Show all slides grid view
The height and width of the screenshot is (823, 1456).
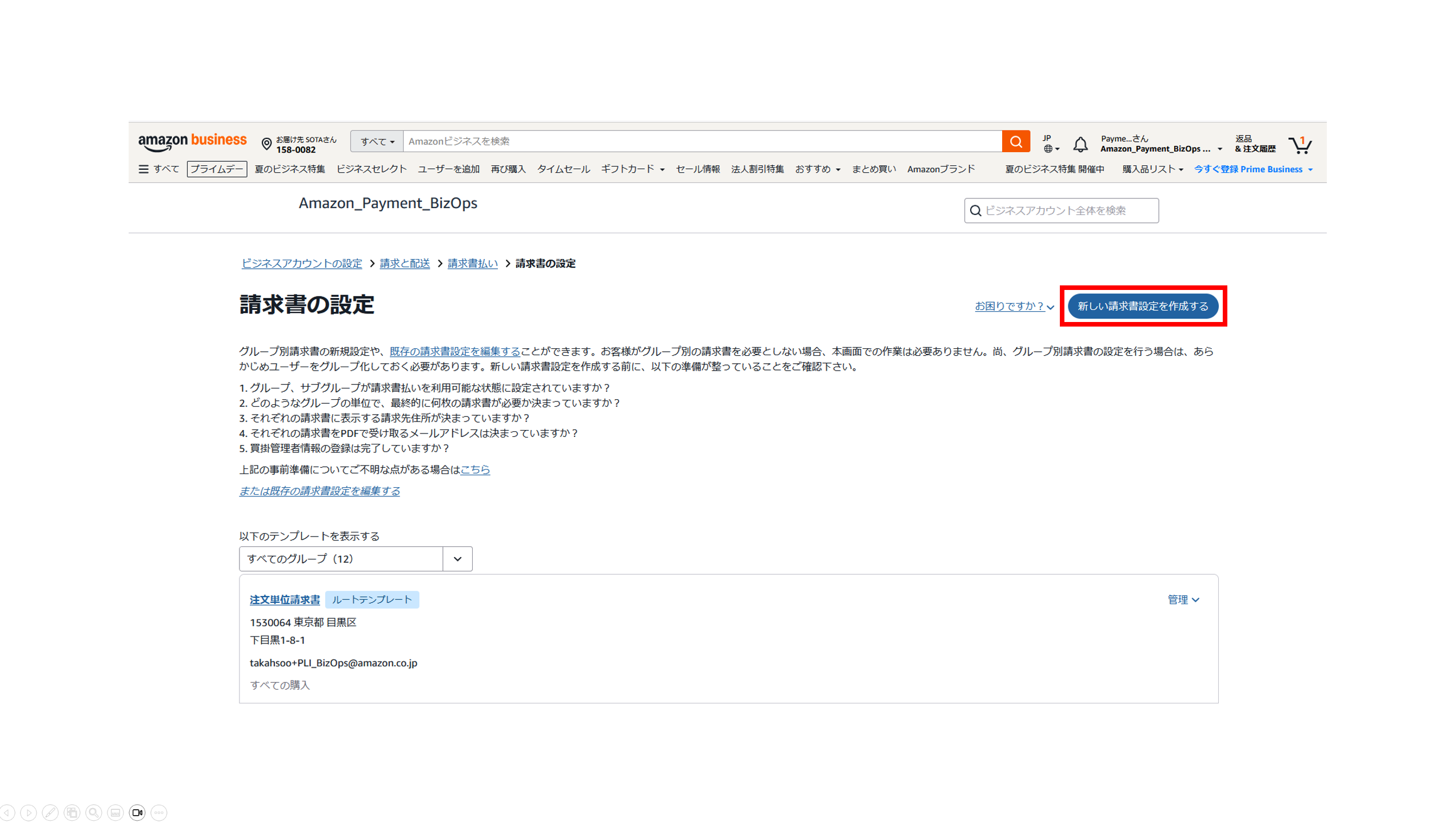click(72, 813)
